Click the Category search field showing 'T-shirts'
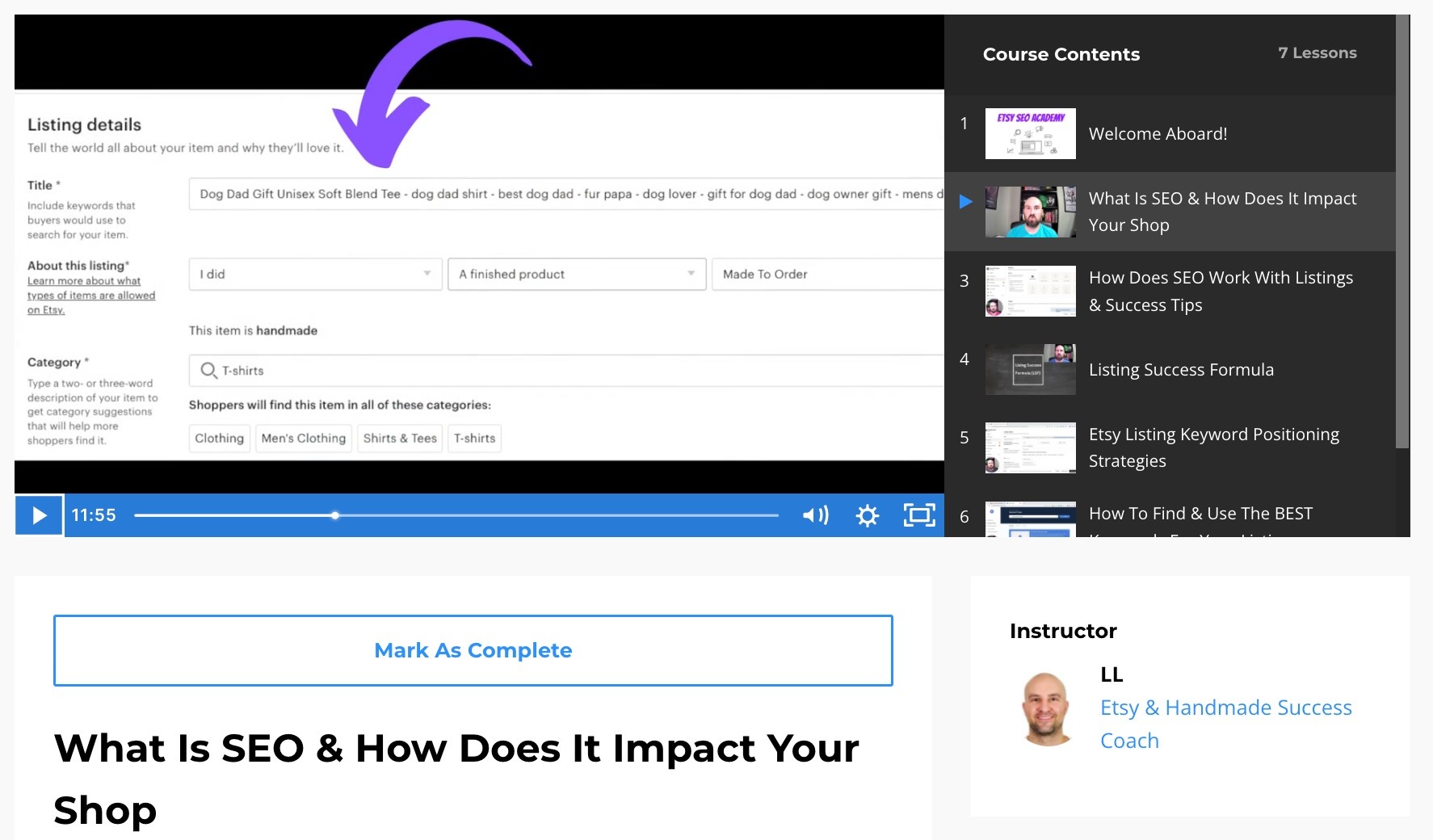The width and height of the screenshot is (1433, 840). pos(566,371)
